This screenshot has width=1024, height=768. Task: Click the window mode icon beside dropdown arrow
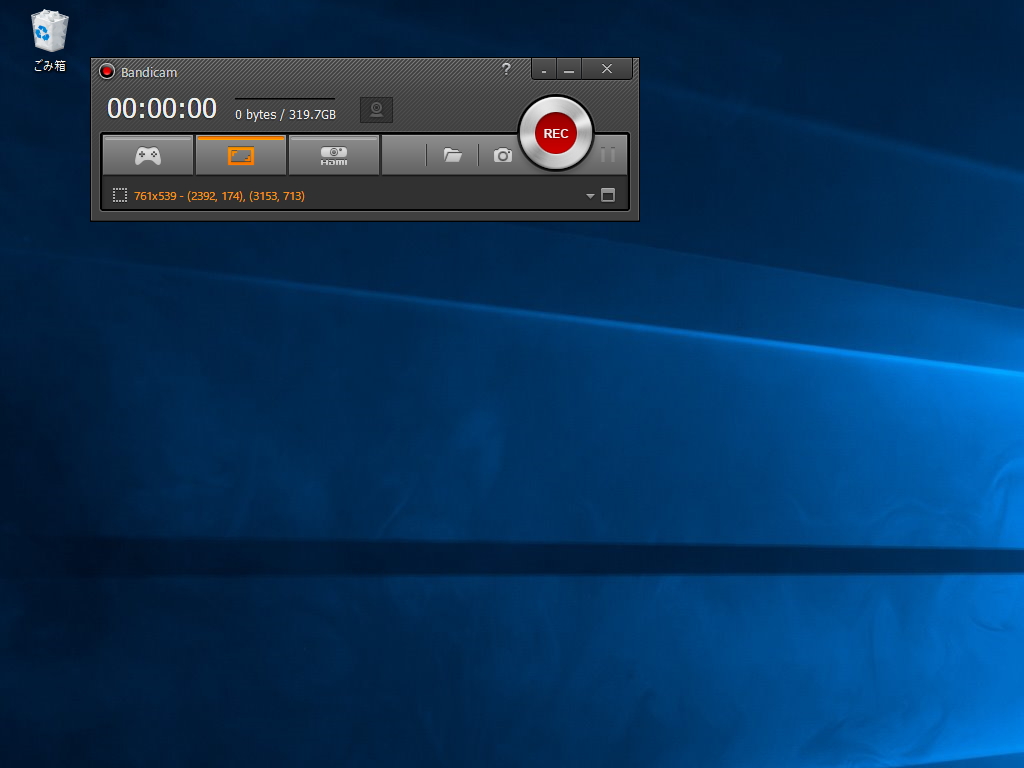(x=608, y=195)
